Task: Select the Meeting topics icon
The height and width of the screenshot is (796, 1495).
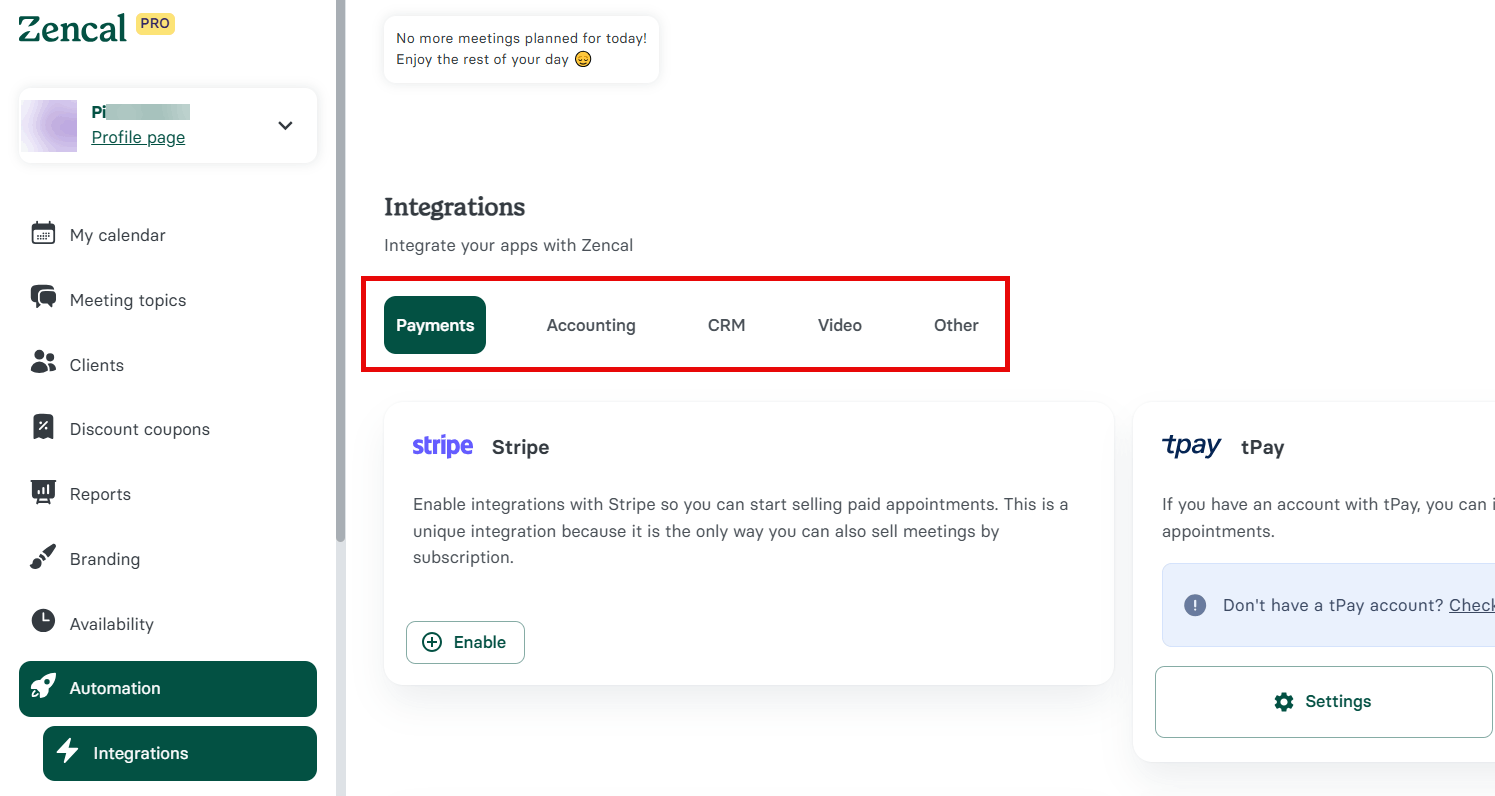Action: (43, 299)
